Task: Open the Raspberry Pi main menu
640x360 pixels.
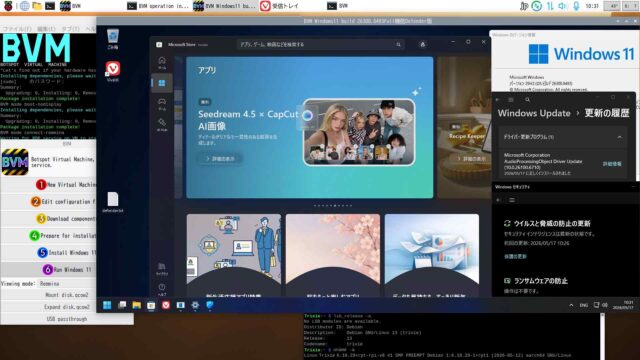Action: tap(8, 6)
